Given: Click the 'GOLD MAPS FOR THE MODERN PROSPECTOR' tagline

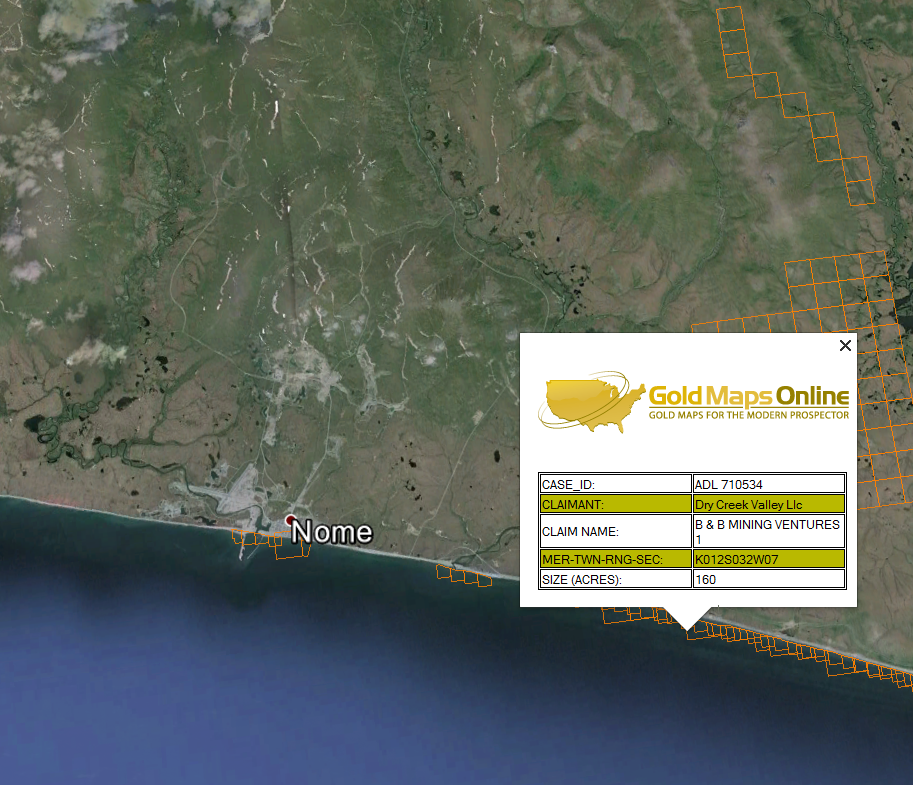Looking at the screenshot, I should pos(749,415).
